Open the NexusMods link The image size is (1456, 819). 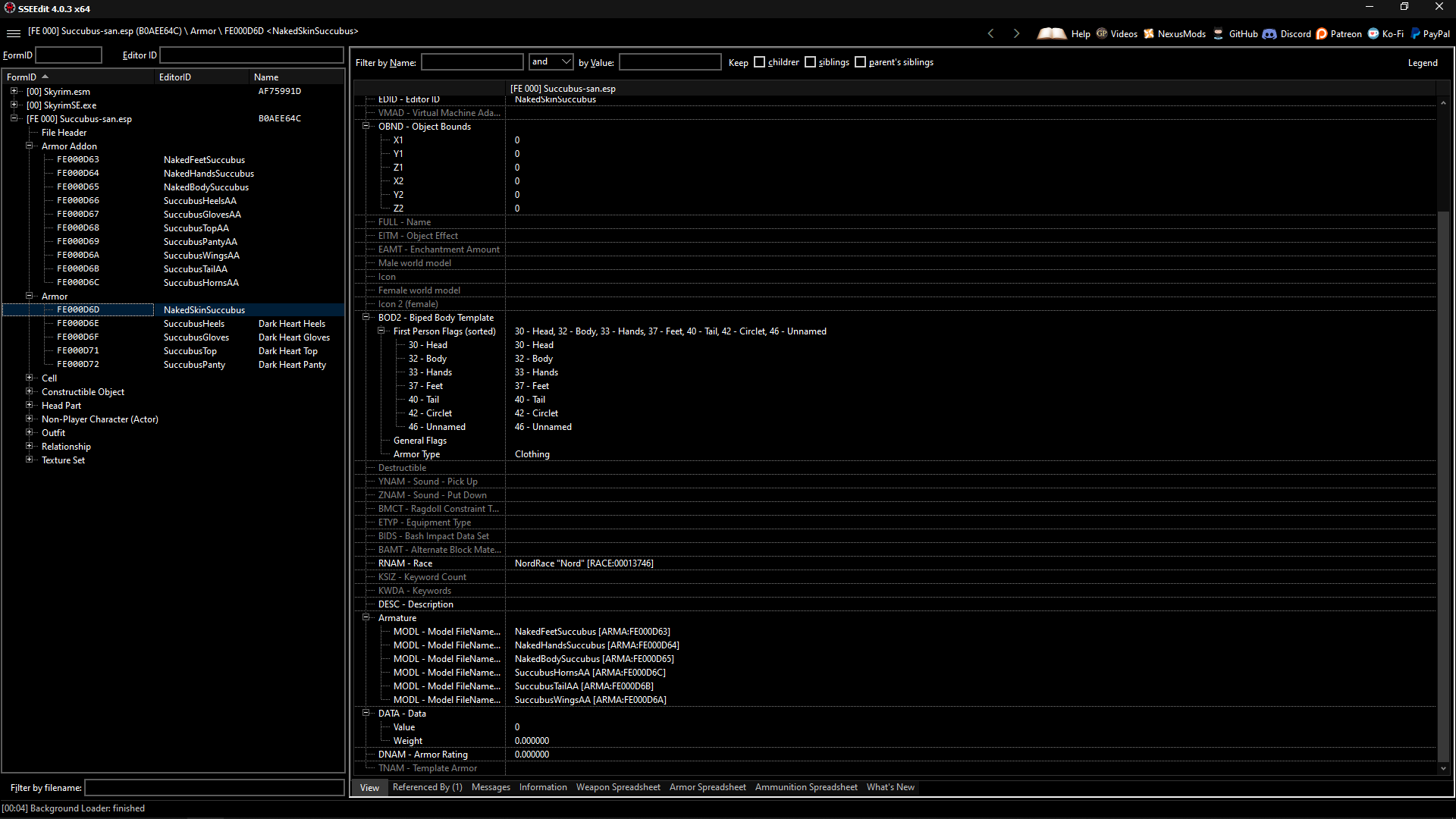click(x=1181, y=34)
